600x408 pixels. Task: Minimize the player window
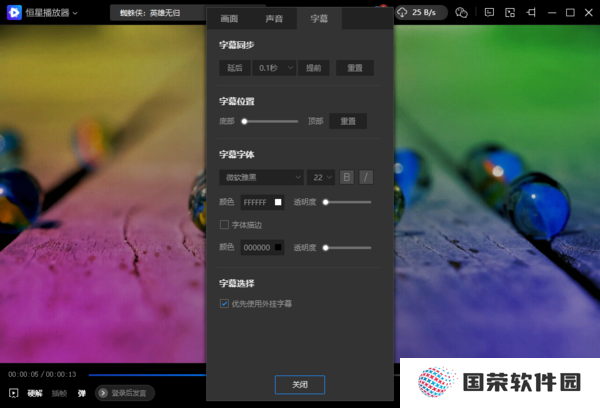tap(552, 13)
